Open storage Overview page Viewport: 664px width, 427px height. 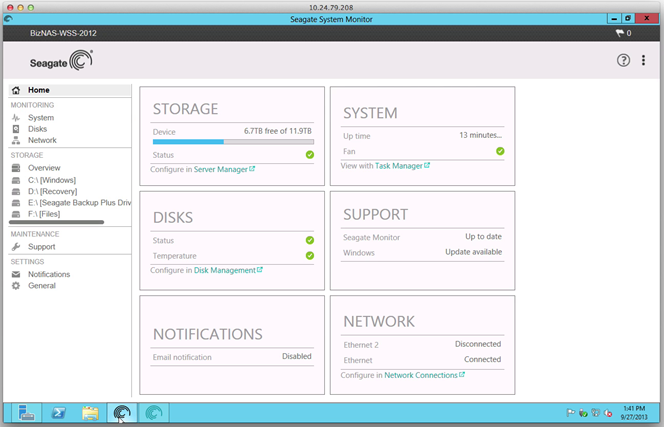(44, 168)
